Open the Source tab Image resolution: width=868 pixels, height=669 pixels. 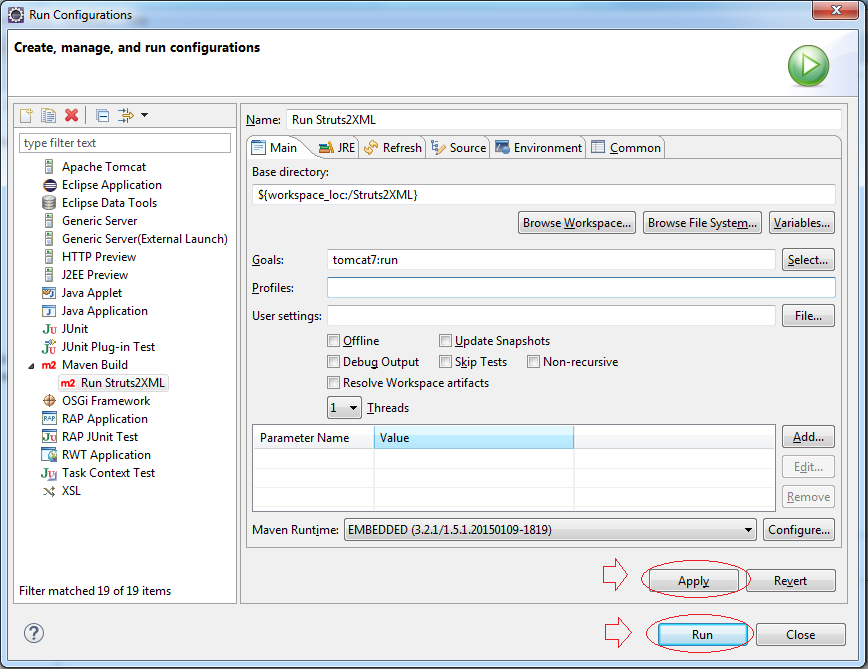pyautogui.click(x=459, y=148)
